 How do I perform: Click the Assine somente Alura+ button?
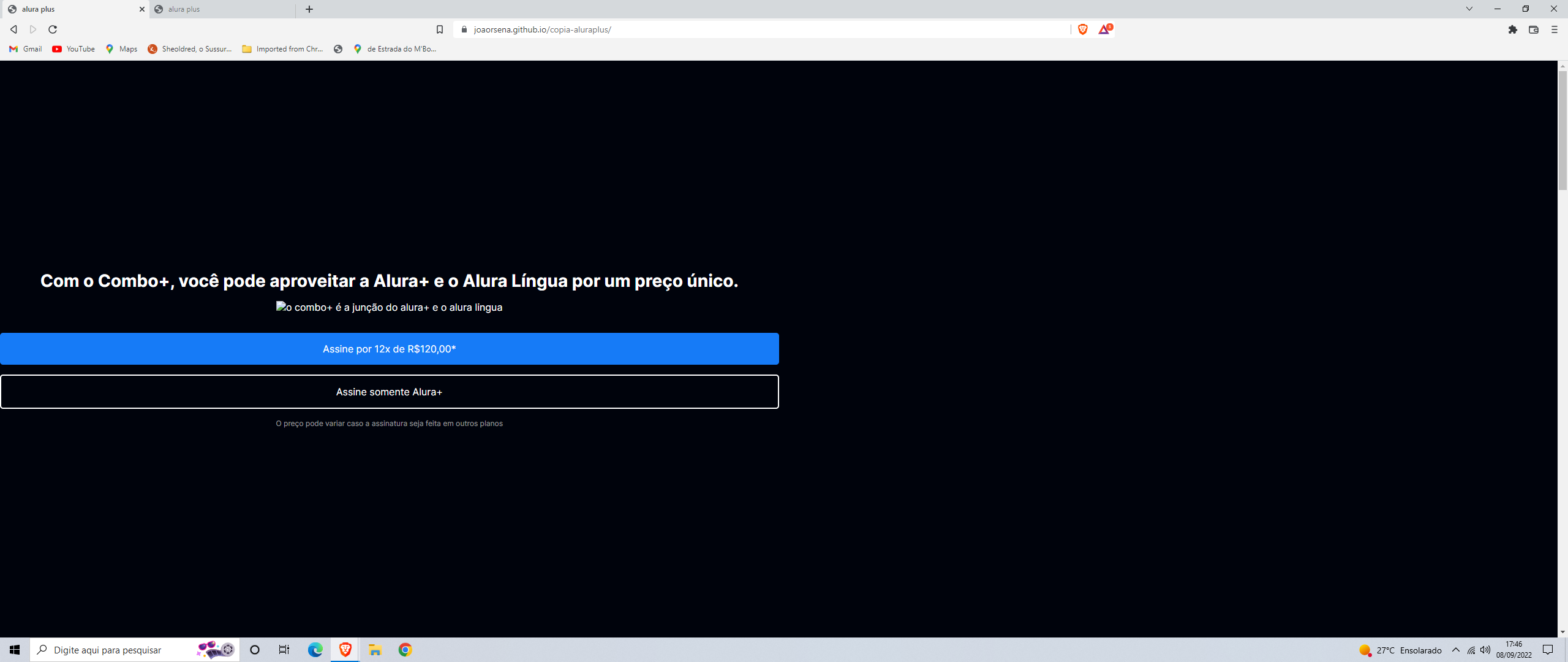(390, 392)
